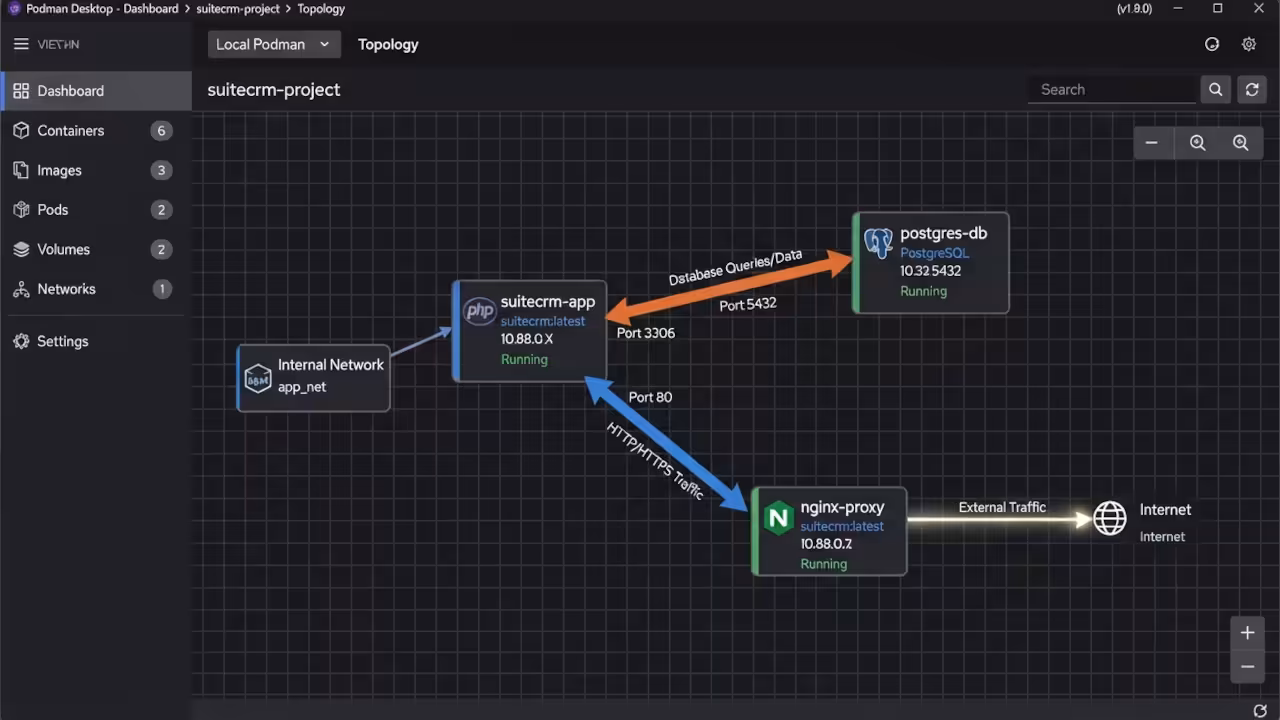Image resolution: width=1280 pixels, height=720 pixels.
Task: Select the postgres-db node
Action: 930,262
